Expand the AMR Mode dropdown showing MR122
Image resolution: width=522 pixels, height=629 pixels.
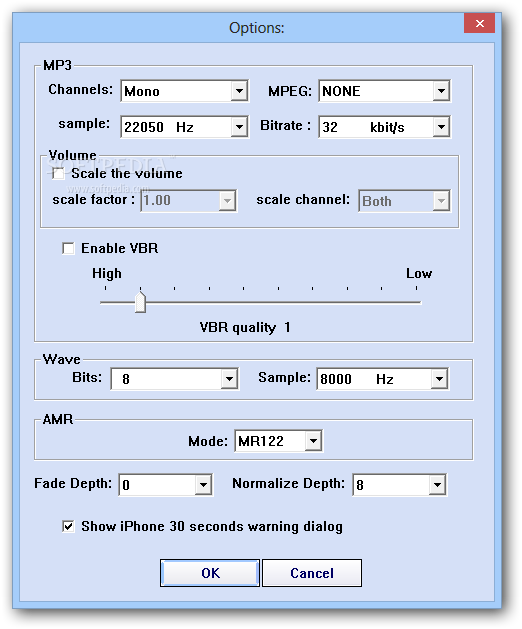coord(278,441)
